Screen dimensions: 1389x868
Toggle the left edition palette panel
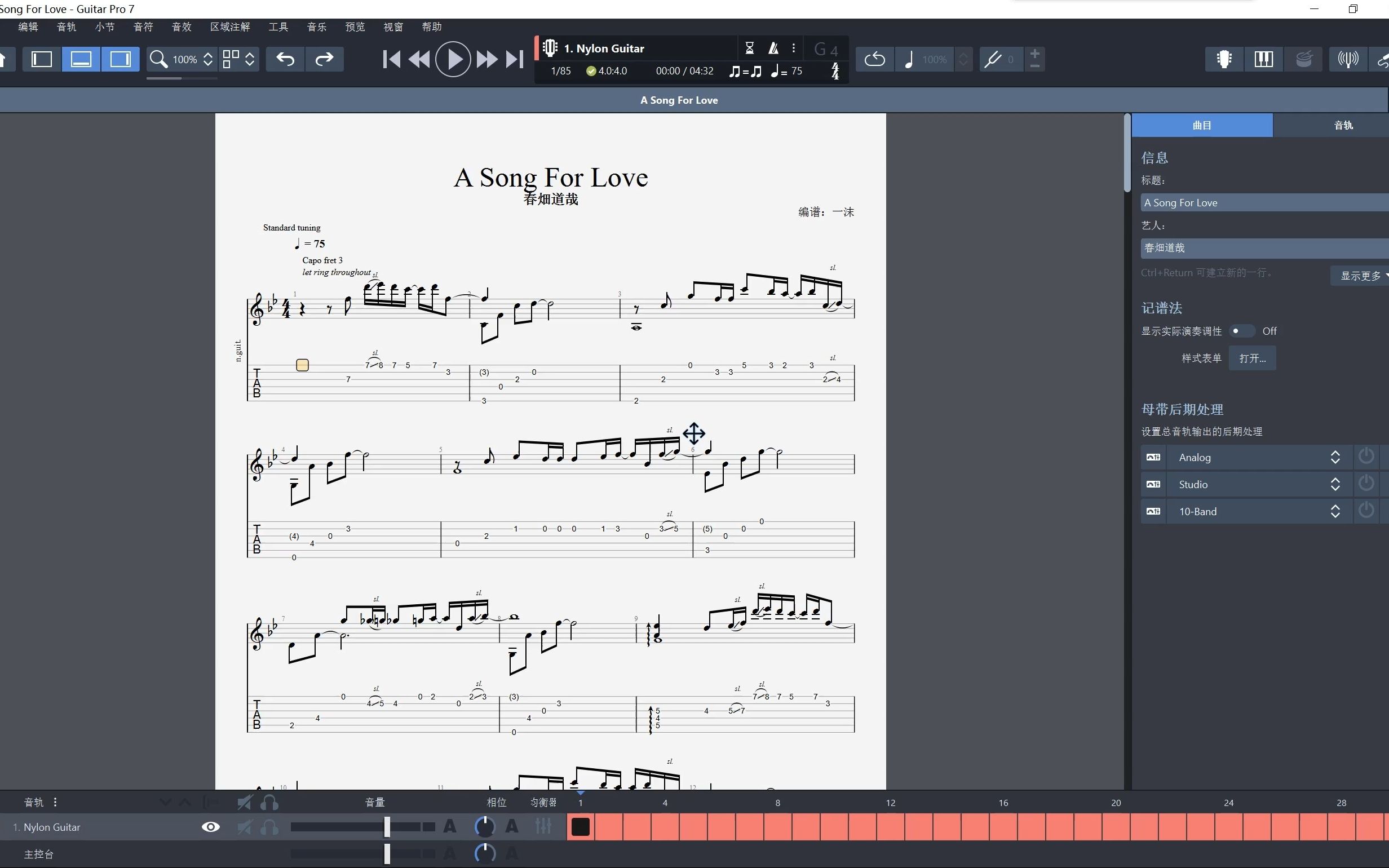coord(42,59)
